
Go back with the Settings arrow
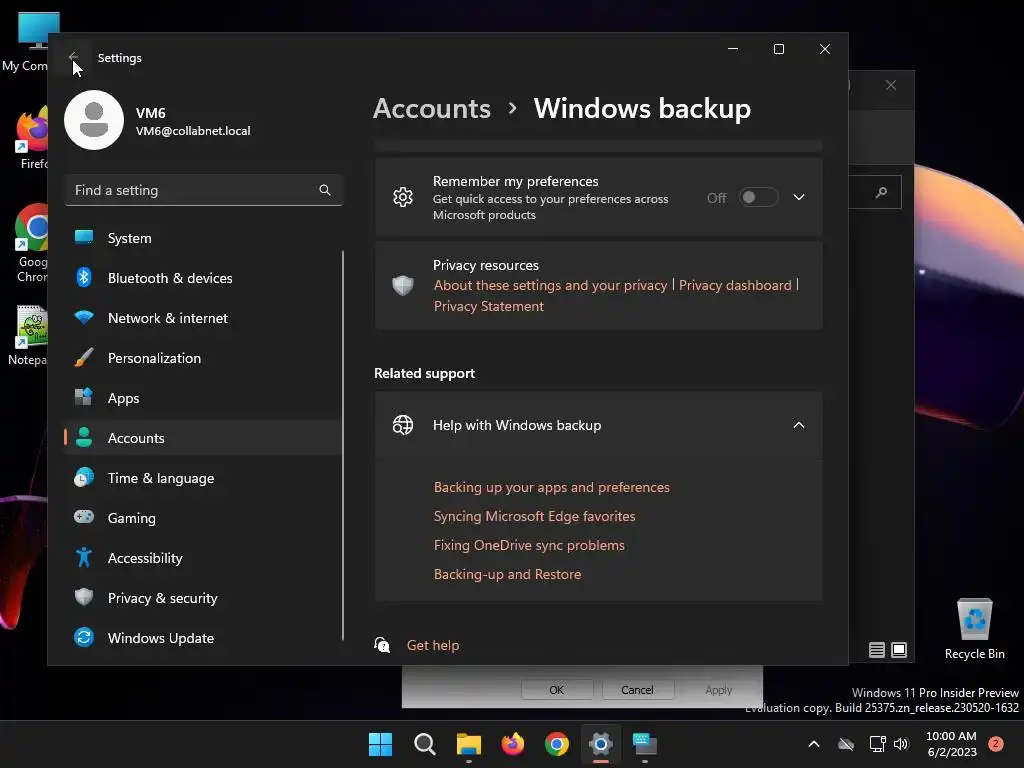coord(74,57)
